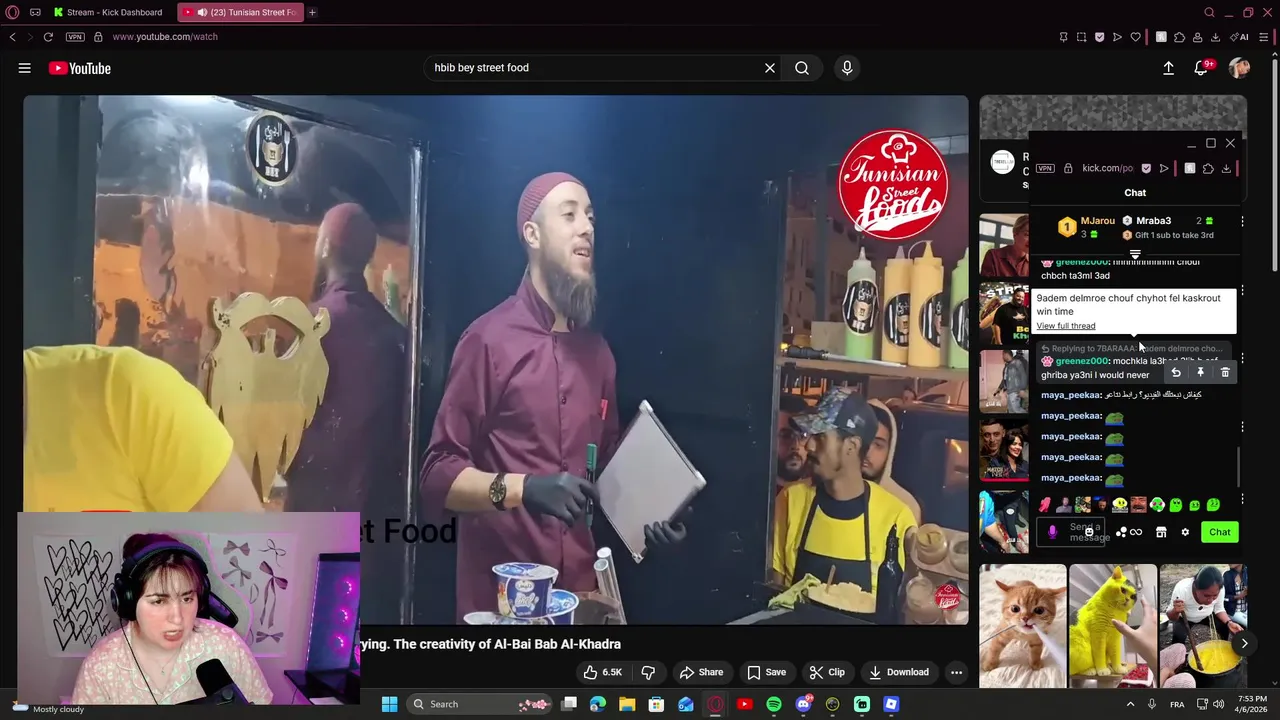Open Kick chat settings gear
The height and width of the screenshot is (720, 1280).
tap(1185, 532)
